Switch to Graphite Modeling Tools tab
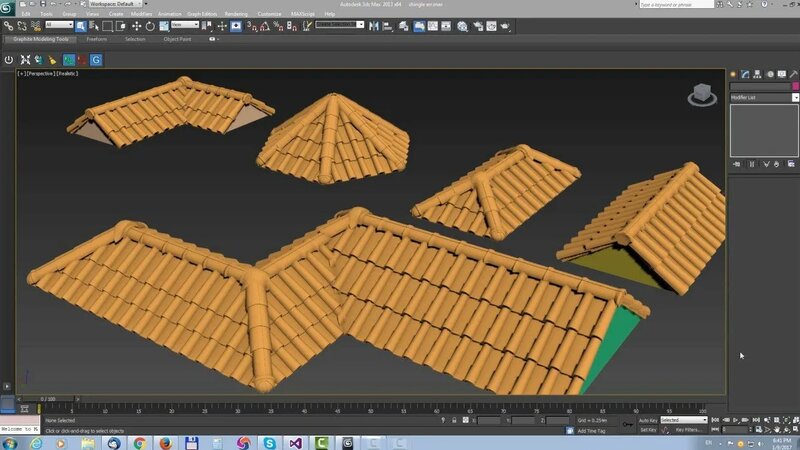The image size is (800, 450). [41, 39]
